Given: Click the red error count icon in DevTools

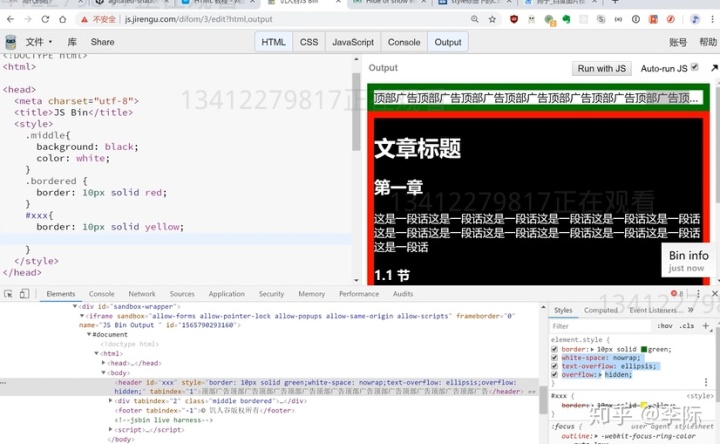Looking at the screenshot, I should point(674,293).
